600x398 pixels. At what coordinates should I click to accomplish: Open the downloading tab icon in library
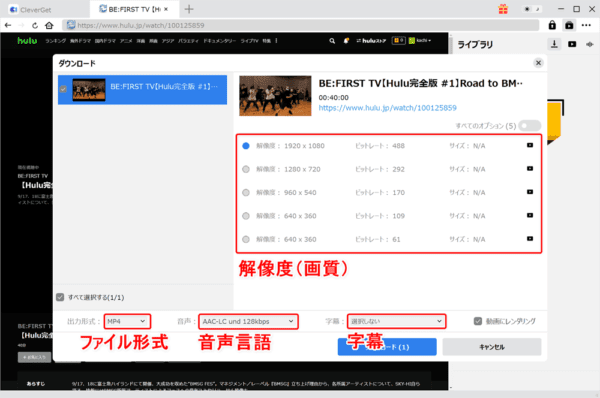point(554,44)
